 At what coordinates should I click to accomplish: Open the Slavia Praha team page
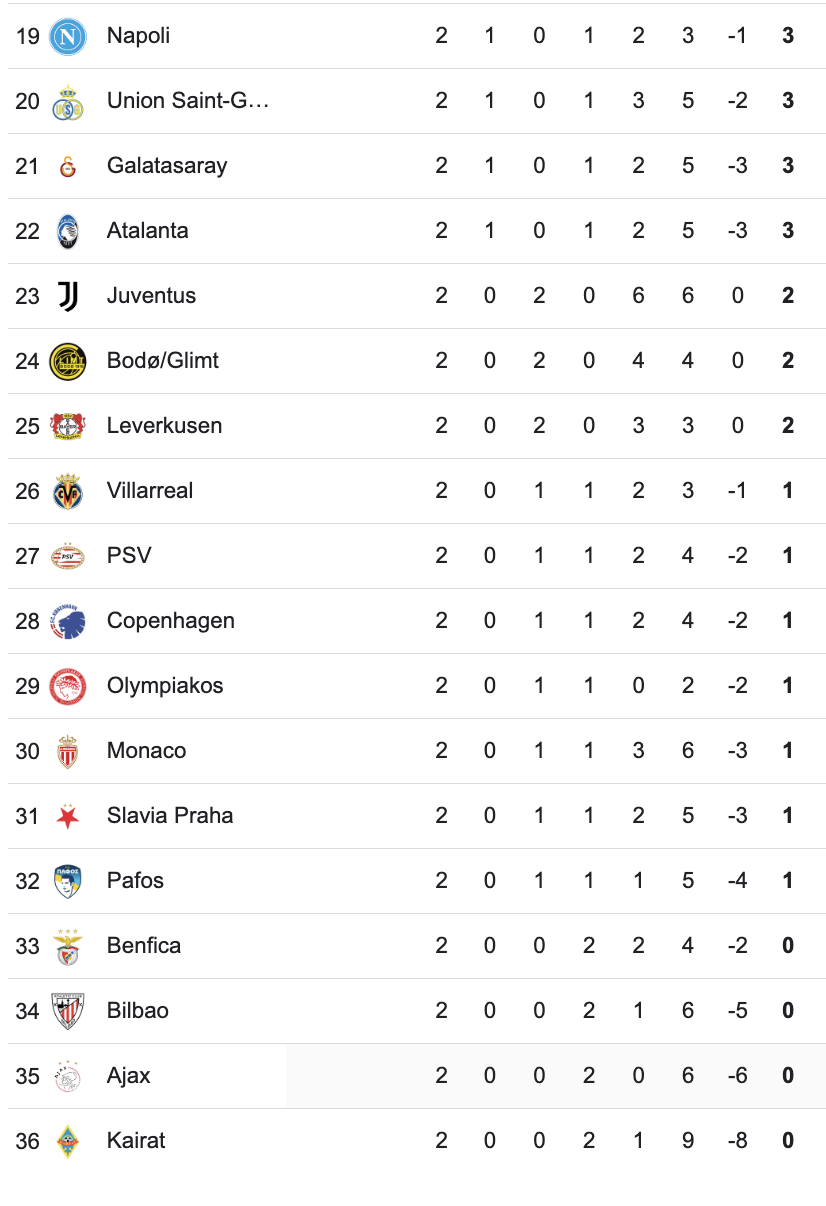[x=170, y=816]
